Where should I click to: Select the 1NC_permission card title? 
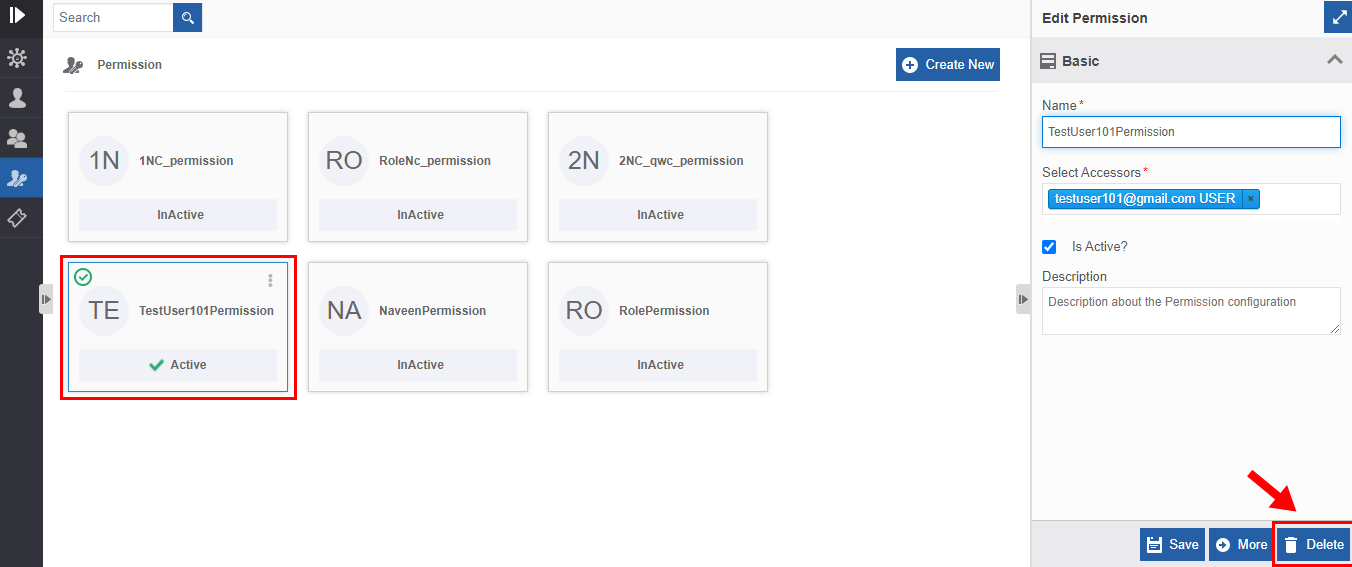(186, 161)
